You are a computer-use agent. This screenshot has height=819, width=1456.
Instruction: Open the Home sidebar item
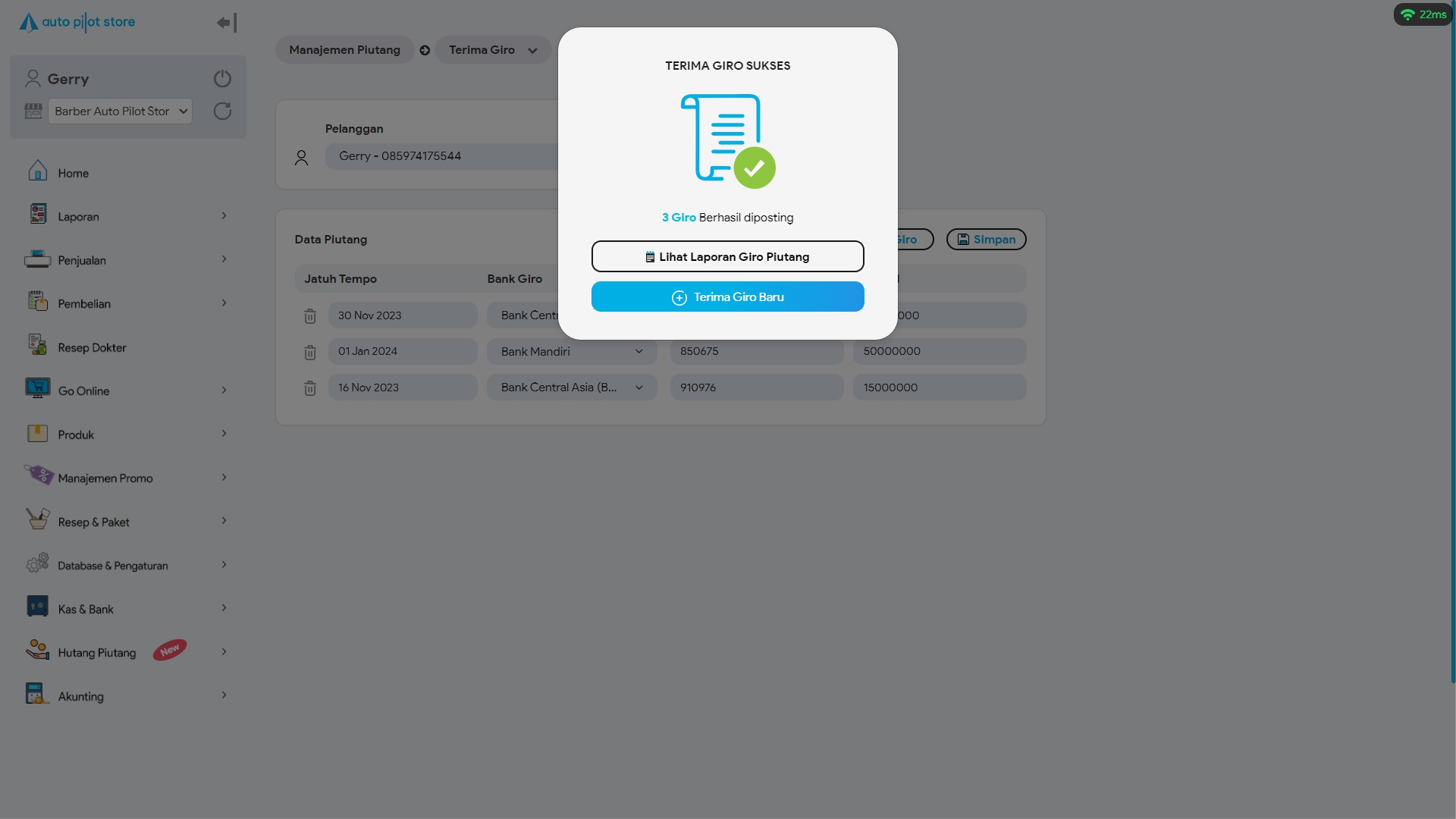point(74,173)
